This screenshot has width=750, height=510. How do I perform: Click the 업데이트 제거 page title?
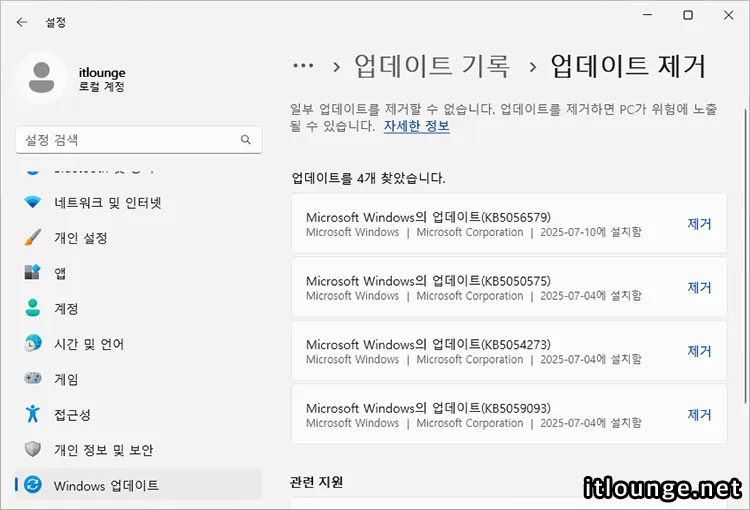pyautogui.click(x=628, y=66)
